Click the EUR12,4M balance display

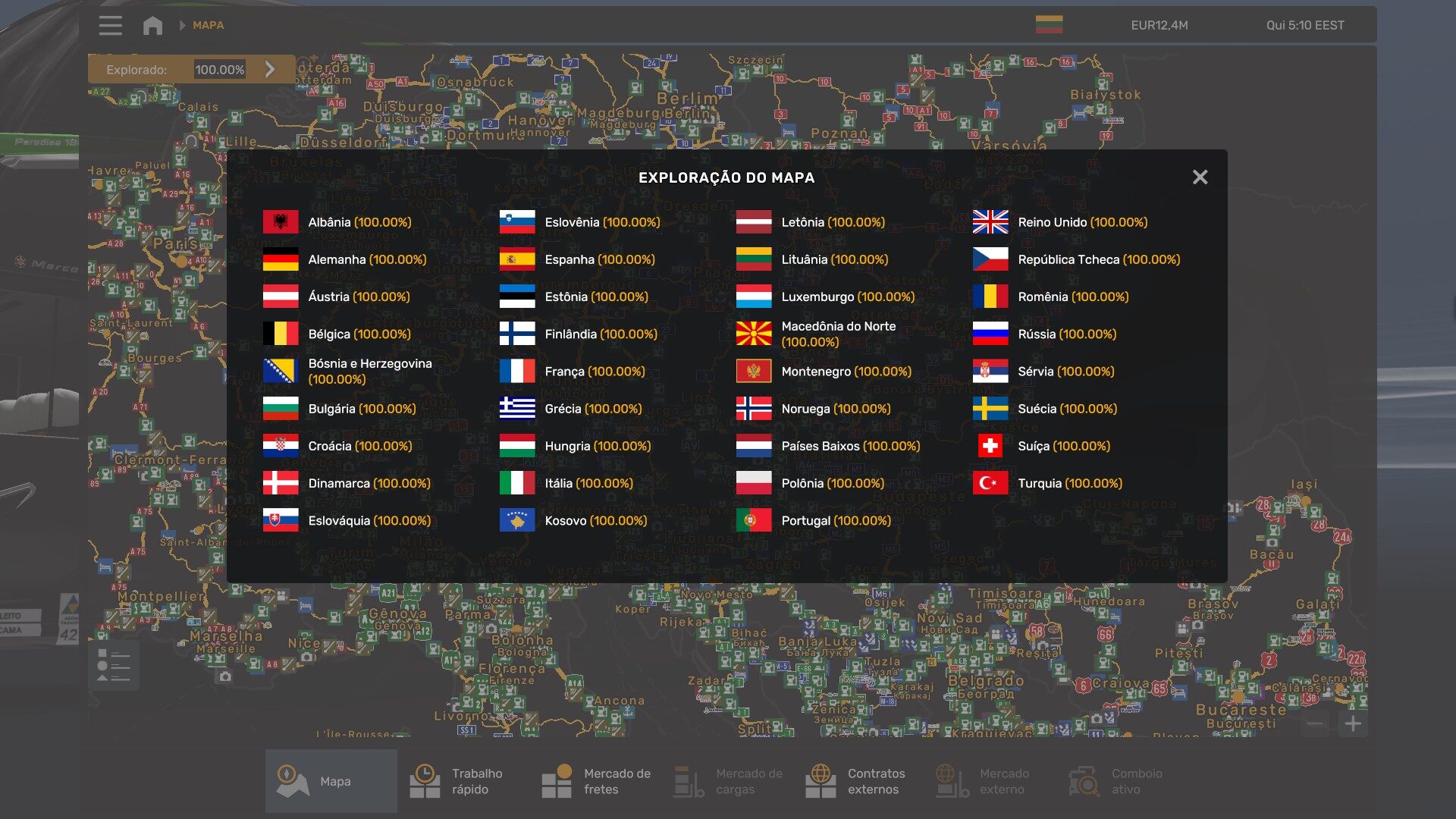pos(1159,25)
